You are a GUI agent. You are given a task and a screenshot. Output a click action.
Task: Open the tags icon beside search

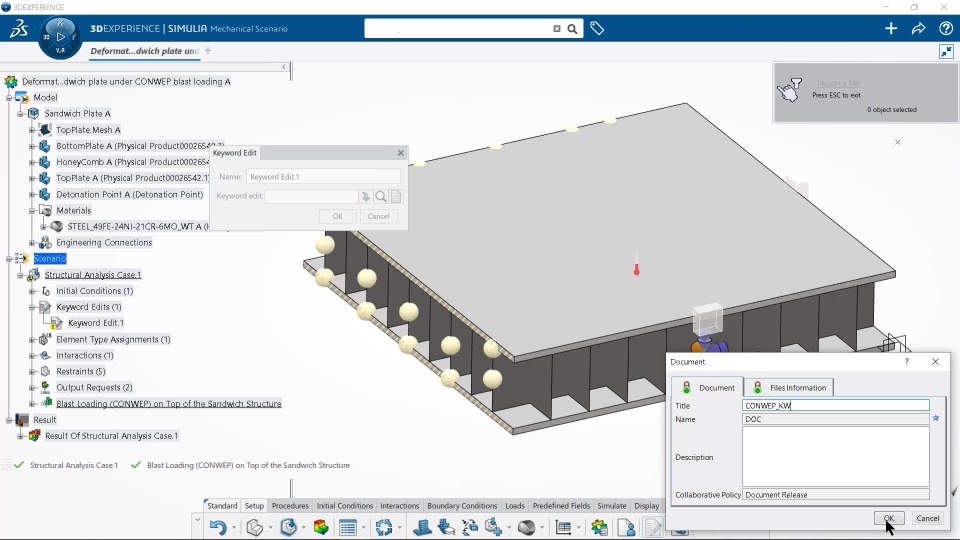pos(597,28)
